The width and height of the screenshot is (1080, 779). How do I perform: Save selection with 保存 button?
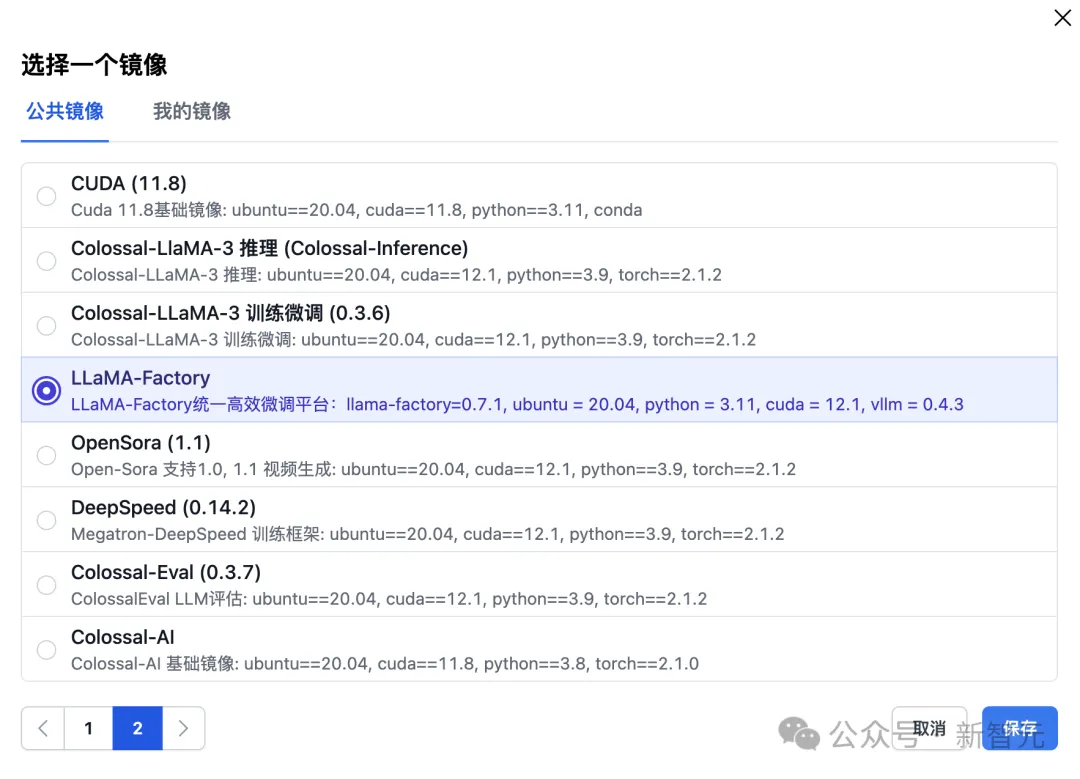1019,728
